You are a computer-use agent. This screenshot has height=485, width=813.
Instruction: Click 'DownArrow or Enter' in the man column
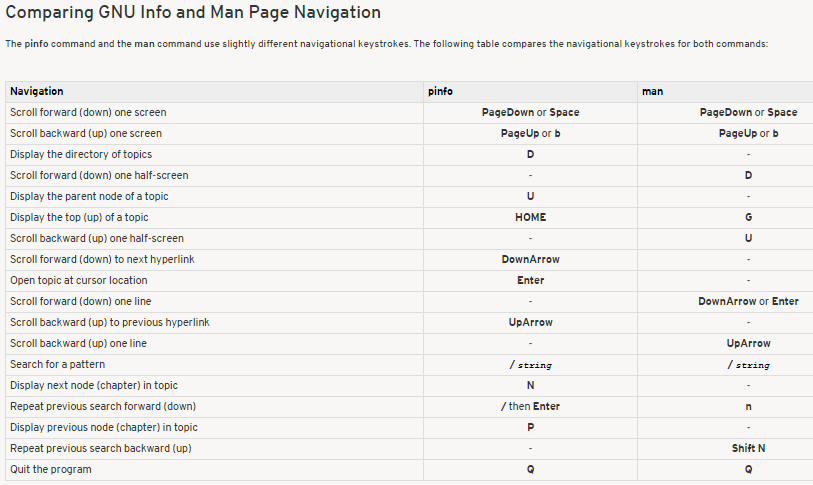(748, 301)
